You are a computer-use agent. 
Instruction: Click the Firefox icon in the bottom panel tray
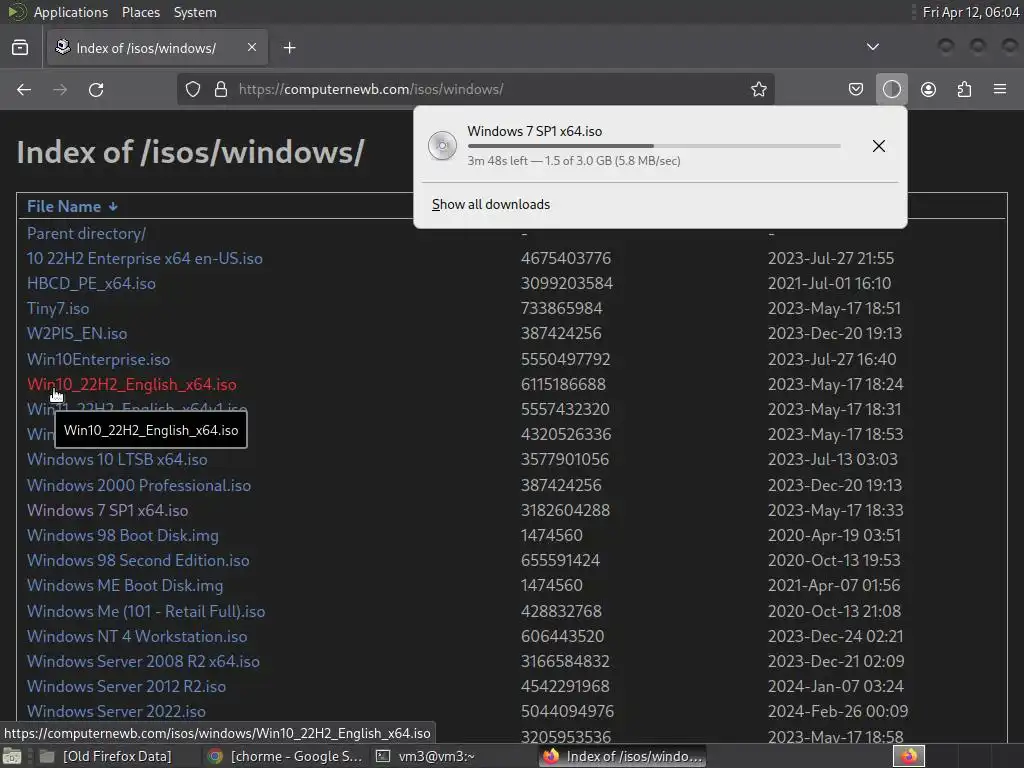point(908,756)
